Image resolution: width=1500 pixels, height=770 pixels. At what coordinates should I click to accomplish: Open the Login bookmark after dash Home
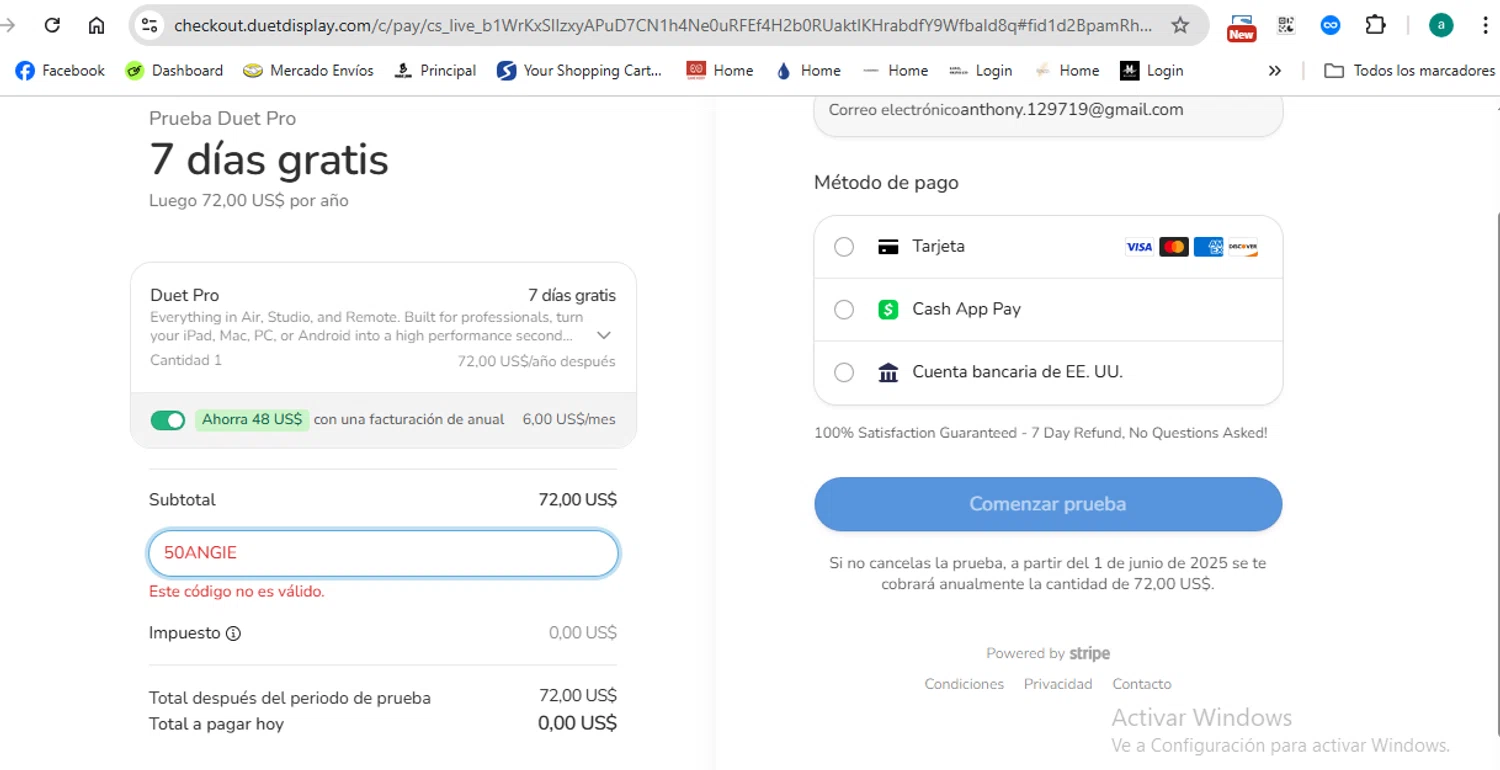[980, 70]
